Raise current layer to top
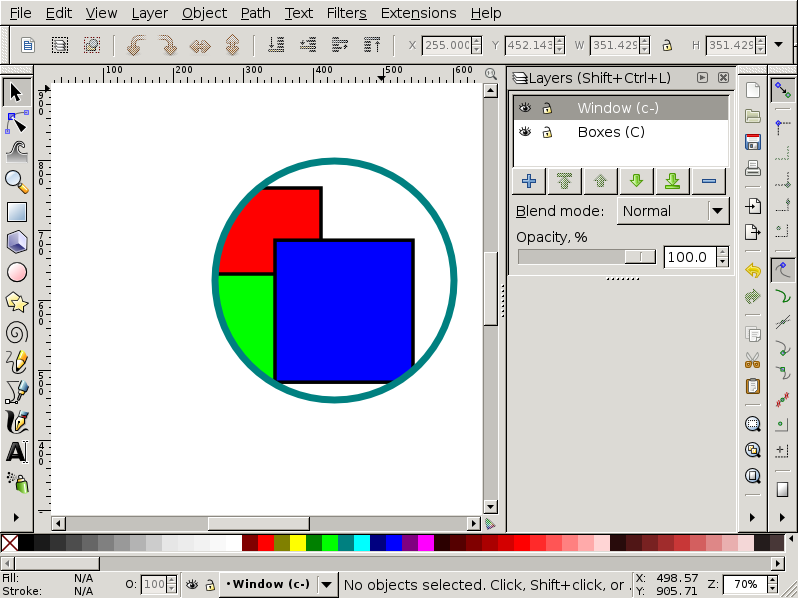 point(564,181)
